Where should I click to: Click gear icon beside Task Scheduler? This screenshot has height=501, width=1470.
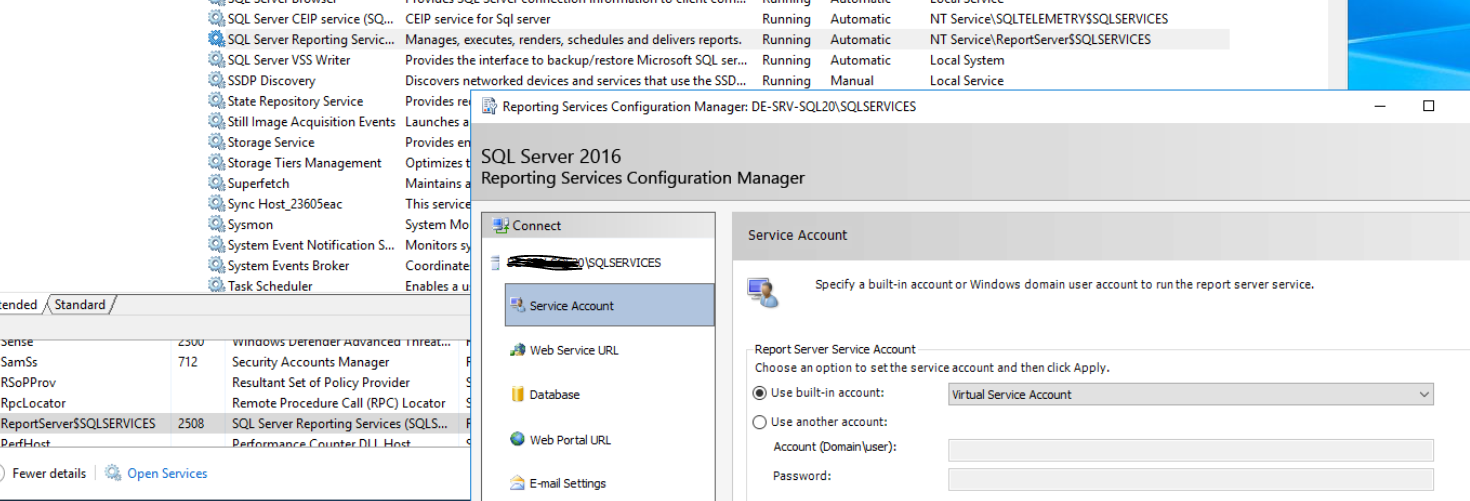(x=216, y=285)
